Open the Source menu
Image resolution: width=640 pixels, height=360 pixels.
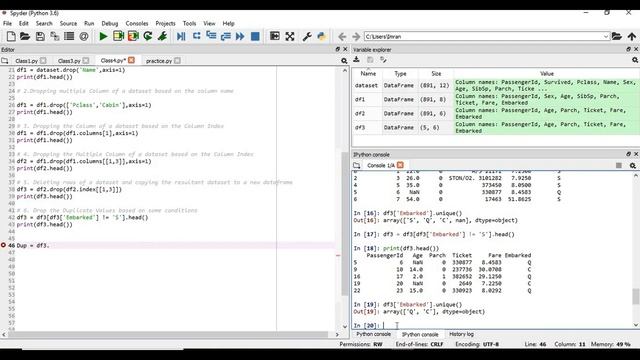point(68,23)
